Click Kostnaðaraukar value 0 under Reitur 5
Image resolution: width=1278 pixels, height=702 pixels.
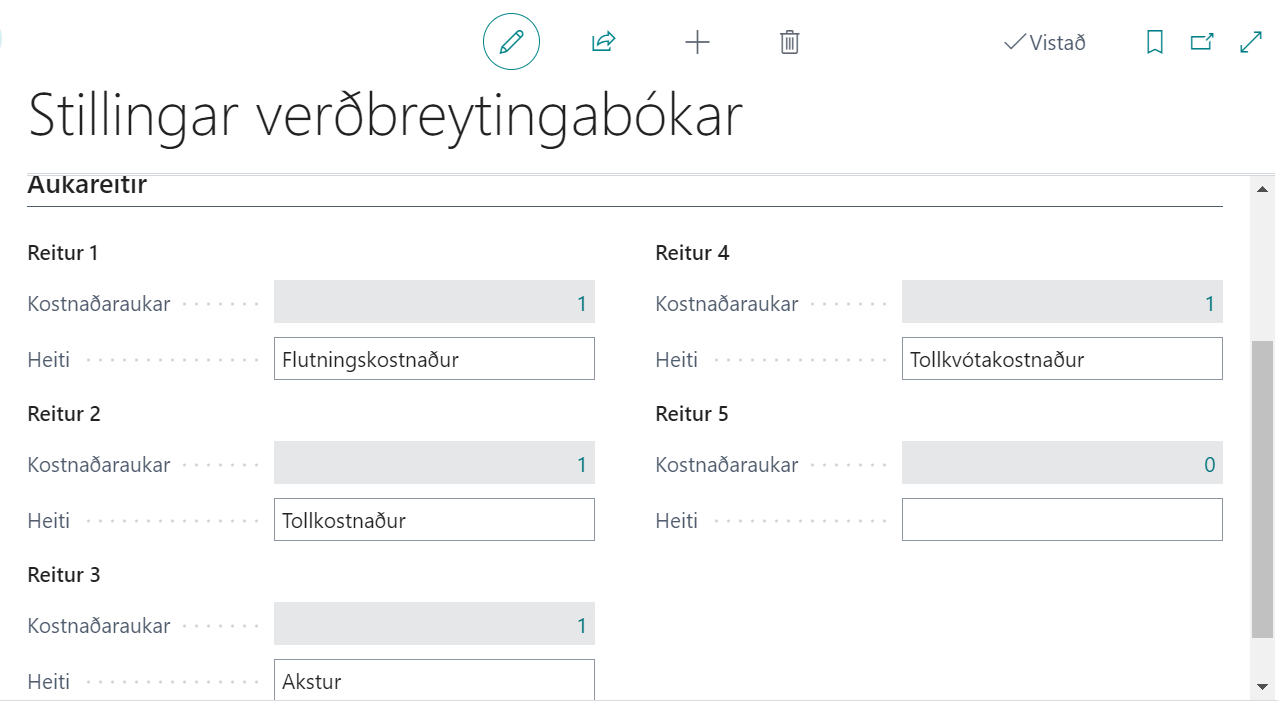click(x=1061, y=464)
